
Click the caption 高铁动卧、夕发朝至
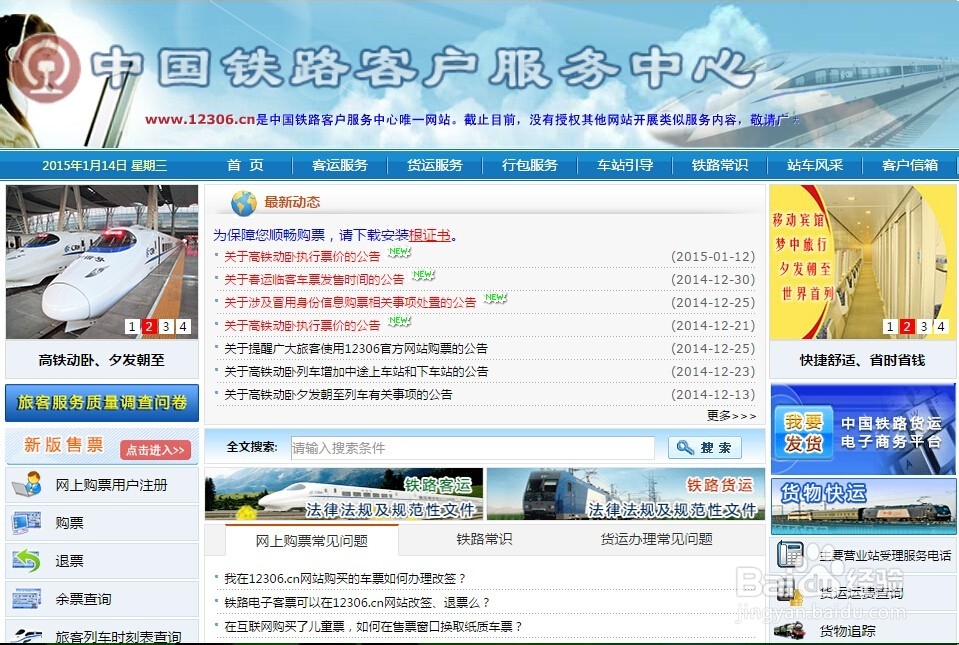[x=102, y=360]
